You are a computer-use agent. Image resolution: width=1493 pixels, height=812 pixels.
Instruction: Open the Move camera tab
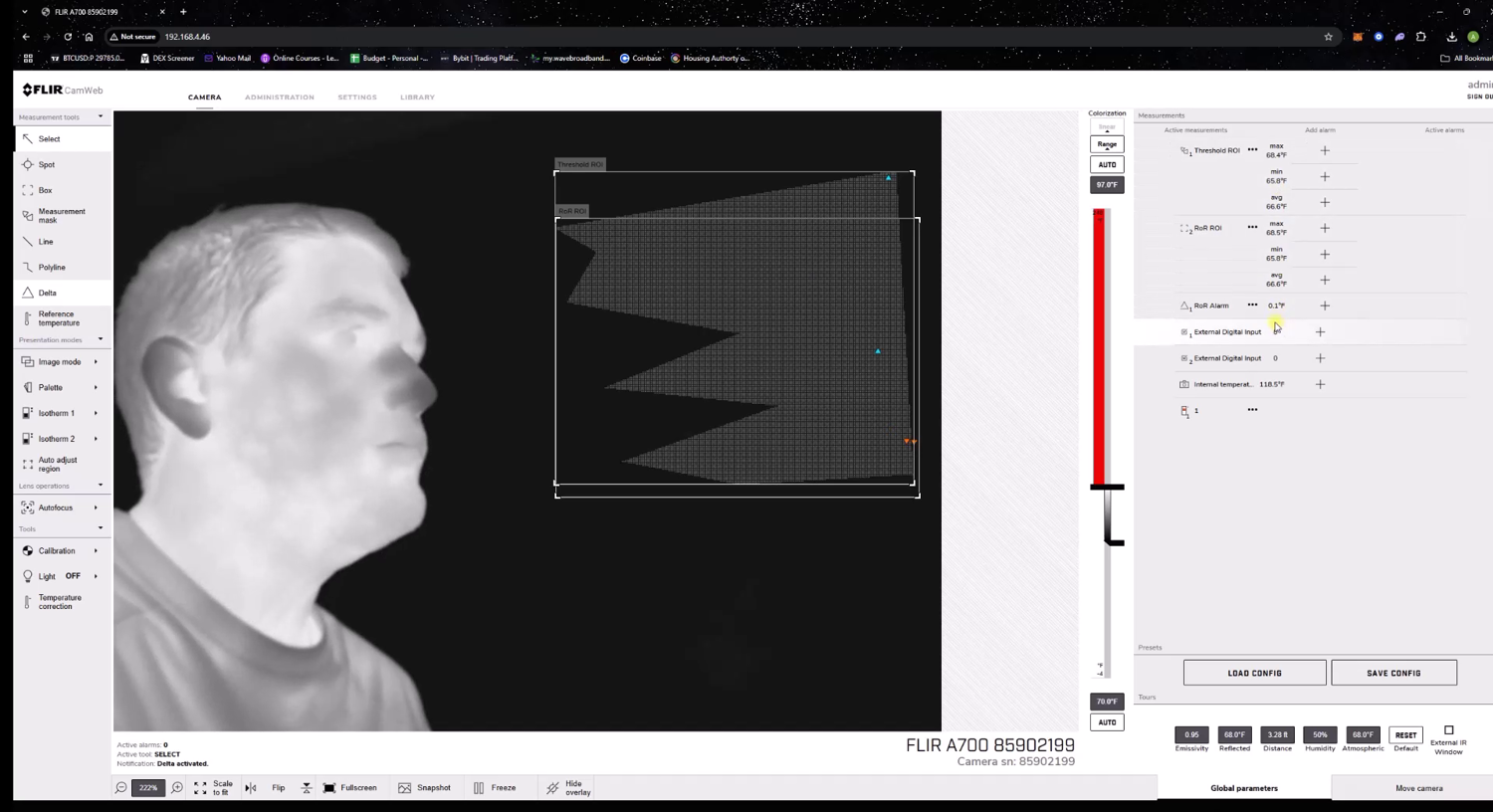click(1418, 788)
